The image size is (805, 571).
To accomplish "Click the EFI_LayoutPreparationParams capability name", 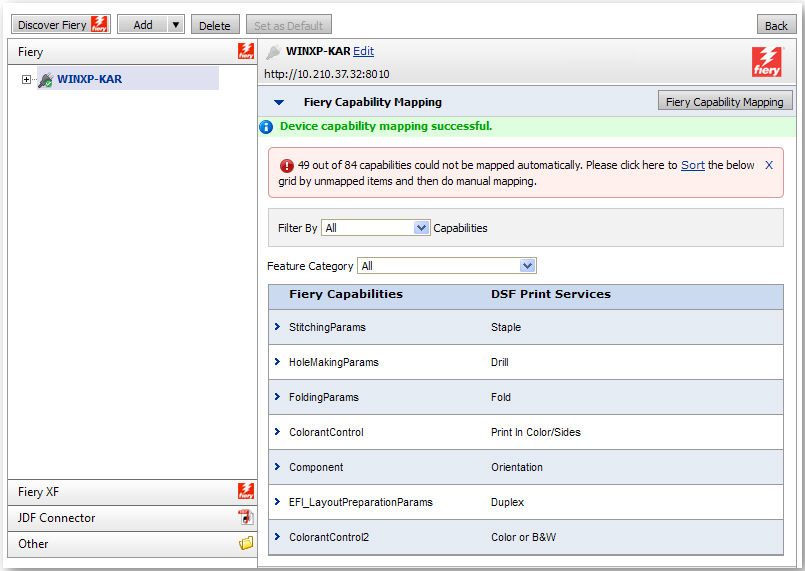I will (360, 502).
